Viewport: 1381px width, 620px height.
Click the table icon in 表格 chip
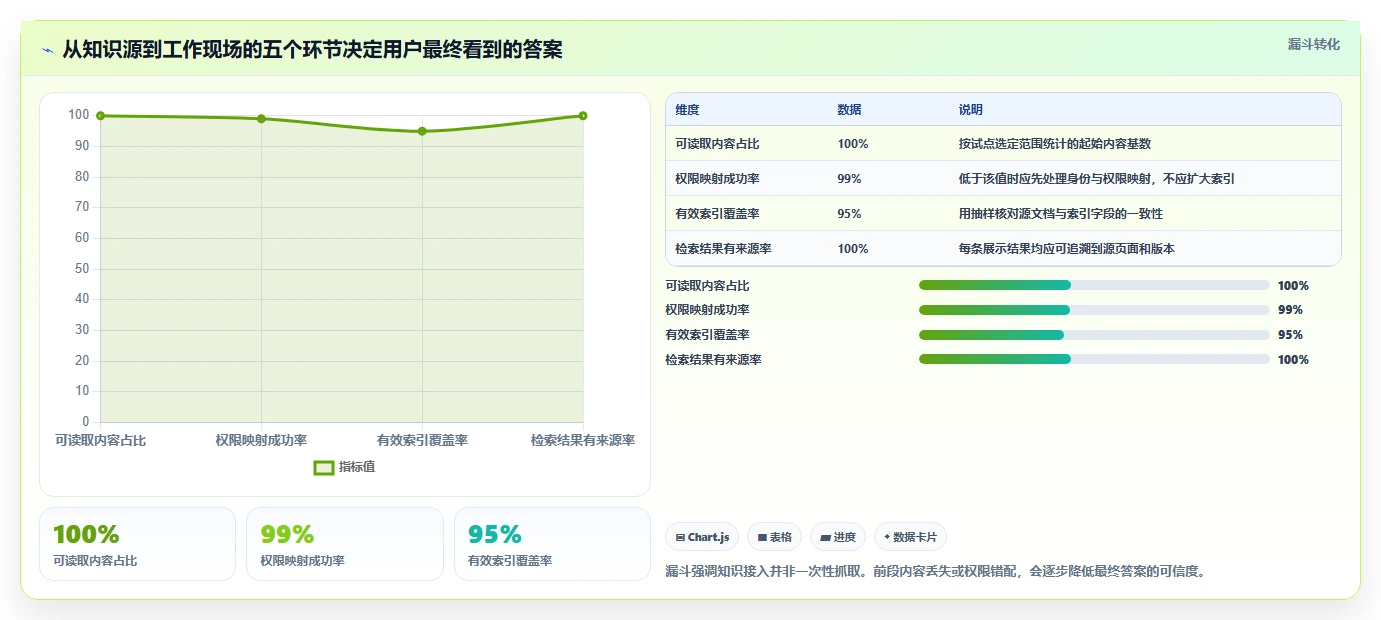[762, 538]
